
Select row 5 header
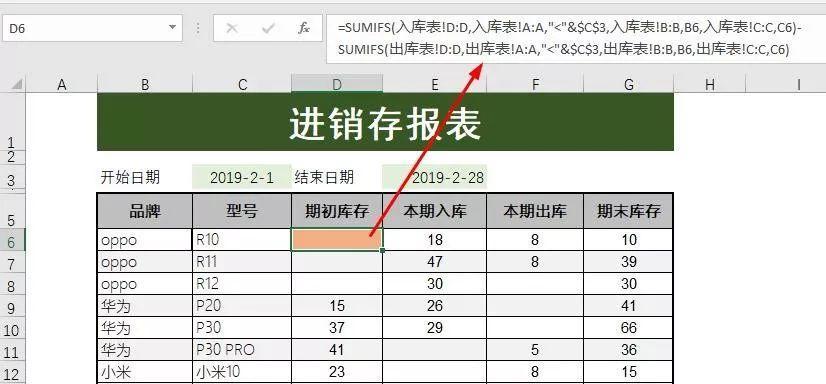coord(13,211)
